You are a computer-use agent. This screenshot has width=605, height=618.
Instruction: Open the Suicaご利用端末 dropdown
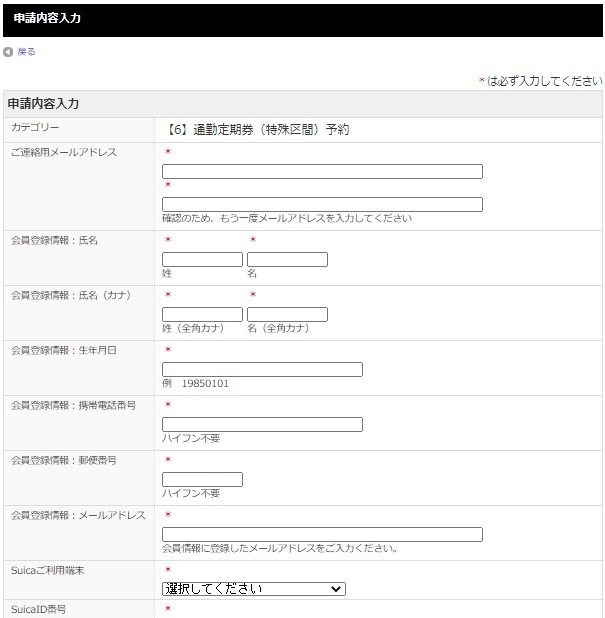tap(254, 589)
